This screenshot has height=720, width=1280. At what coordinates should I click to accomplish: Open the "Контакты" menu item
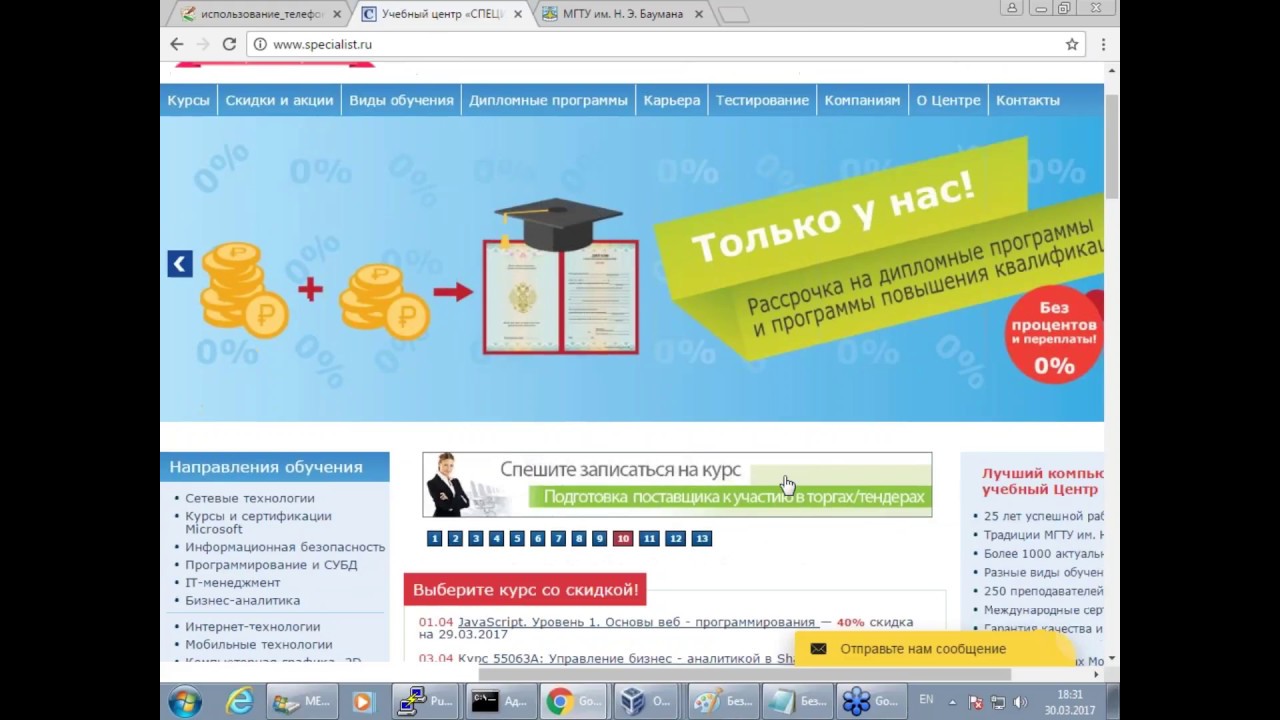pyautogui.click(x=1027, y=100)
